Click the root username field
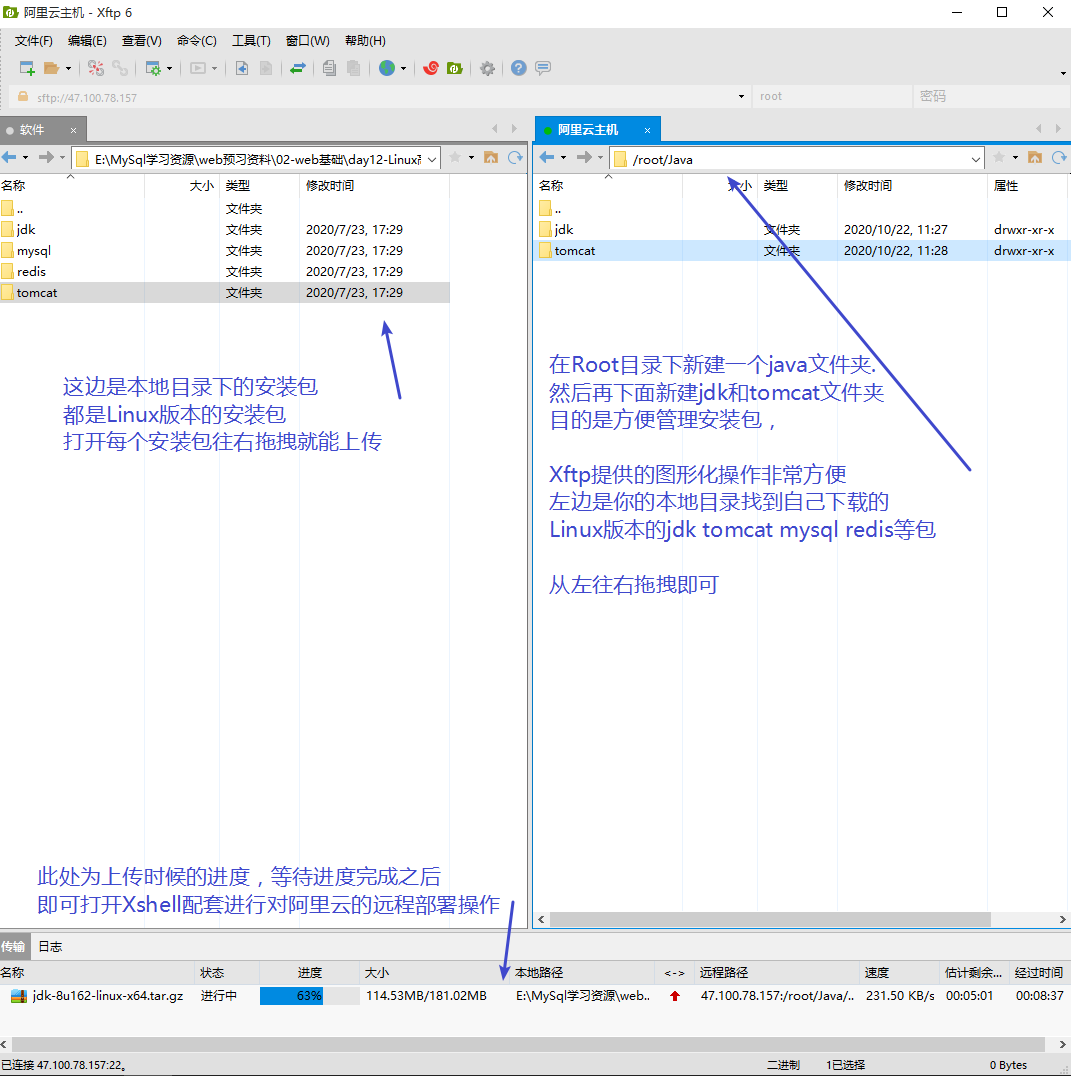 832,97
